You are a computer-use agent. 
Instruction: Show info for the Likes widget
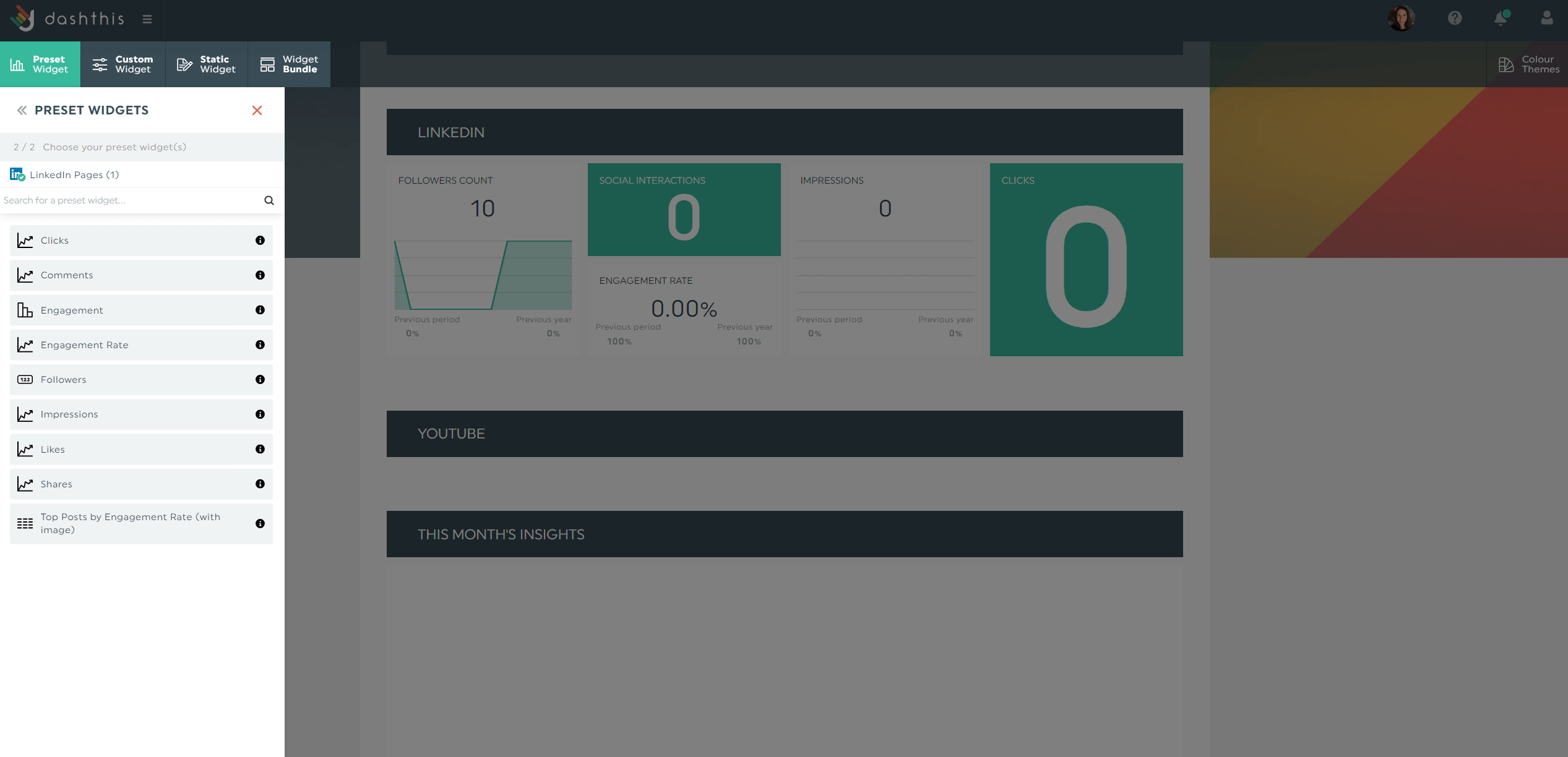pos(260,450)
